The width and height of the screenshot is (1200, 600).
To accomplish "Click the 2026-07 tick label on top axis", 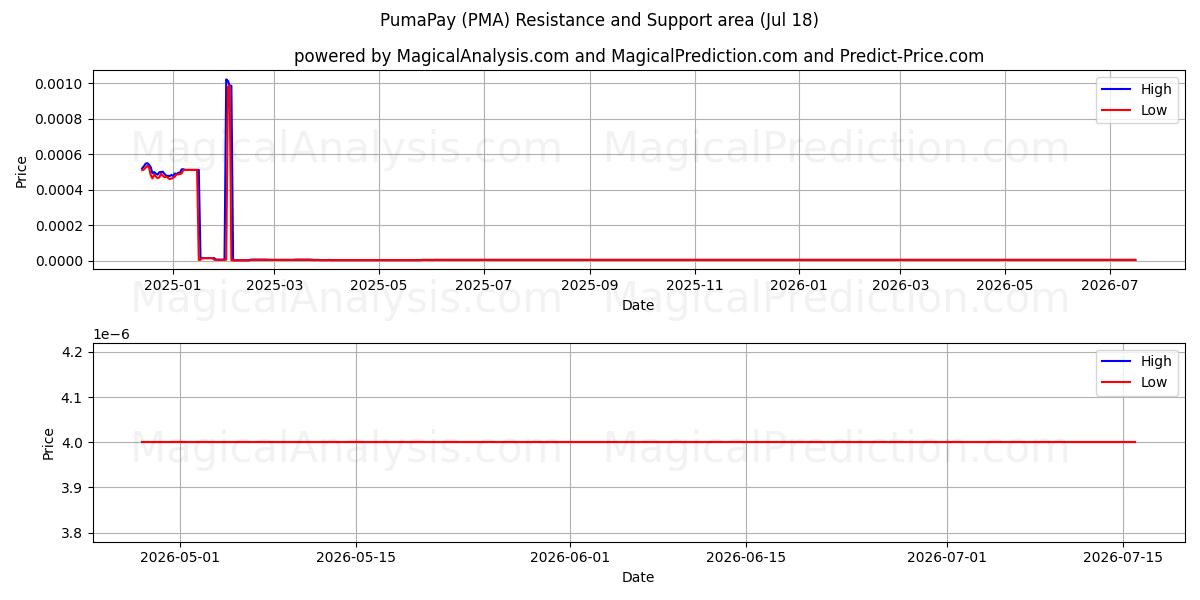I will [x=1110, y=285].
